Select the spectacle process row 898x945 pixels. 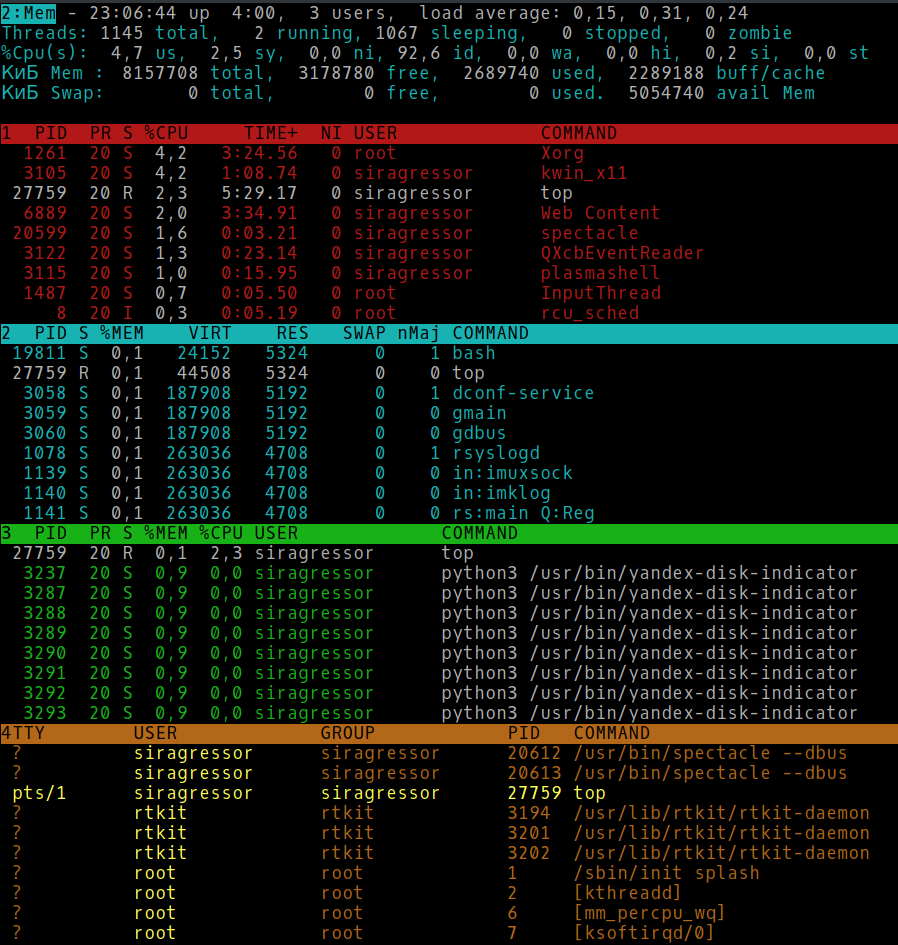(300, 233)
